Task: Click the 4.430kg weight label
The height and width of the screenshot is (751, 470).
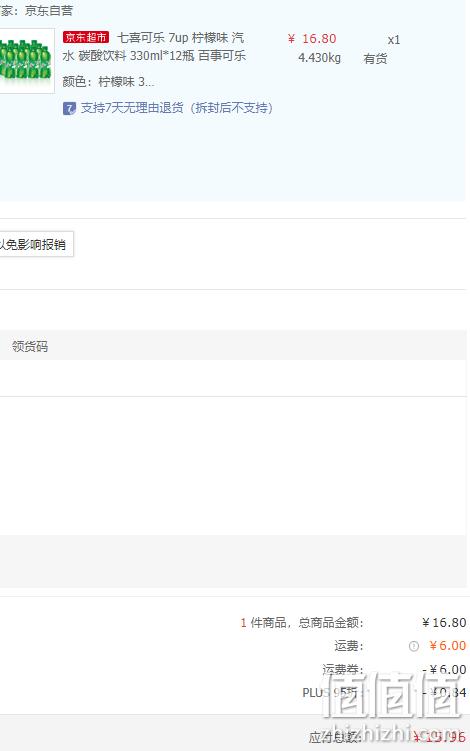Action: point(319,58)
